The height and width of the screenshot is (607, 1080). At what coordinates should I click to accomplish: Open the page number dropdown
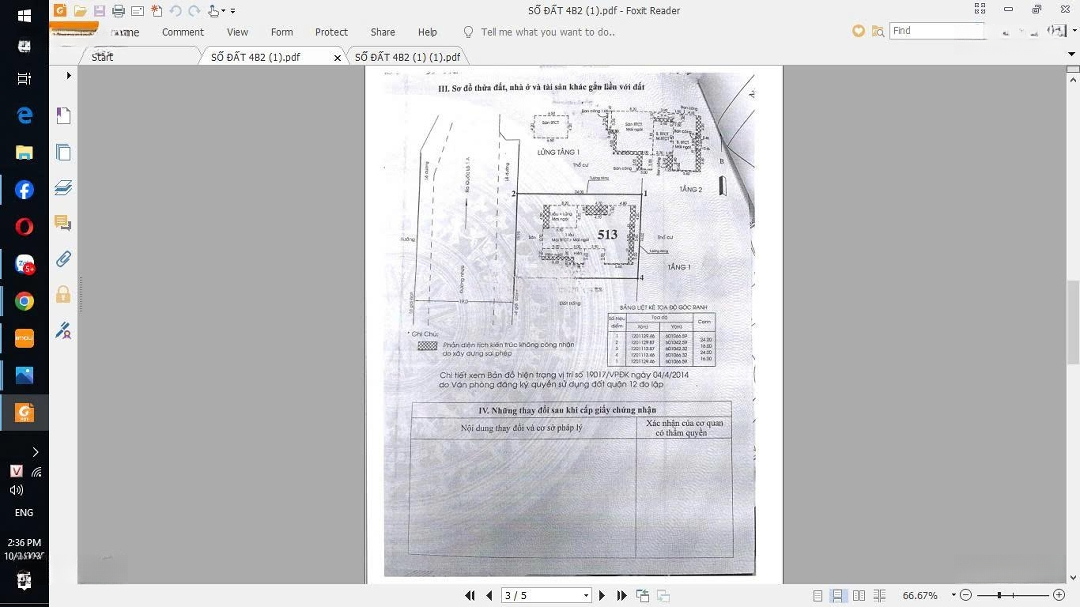click(x=586, y=596)
